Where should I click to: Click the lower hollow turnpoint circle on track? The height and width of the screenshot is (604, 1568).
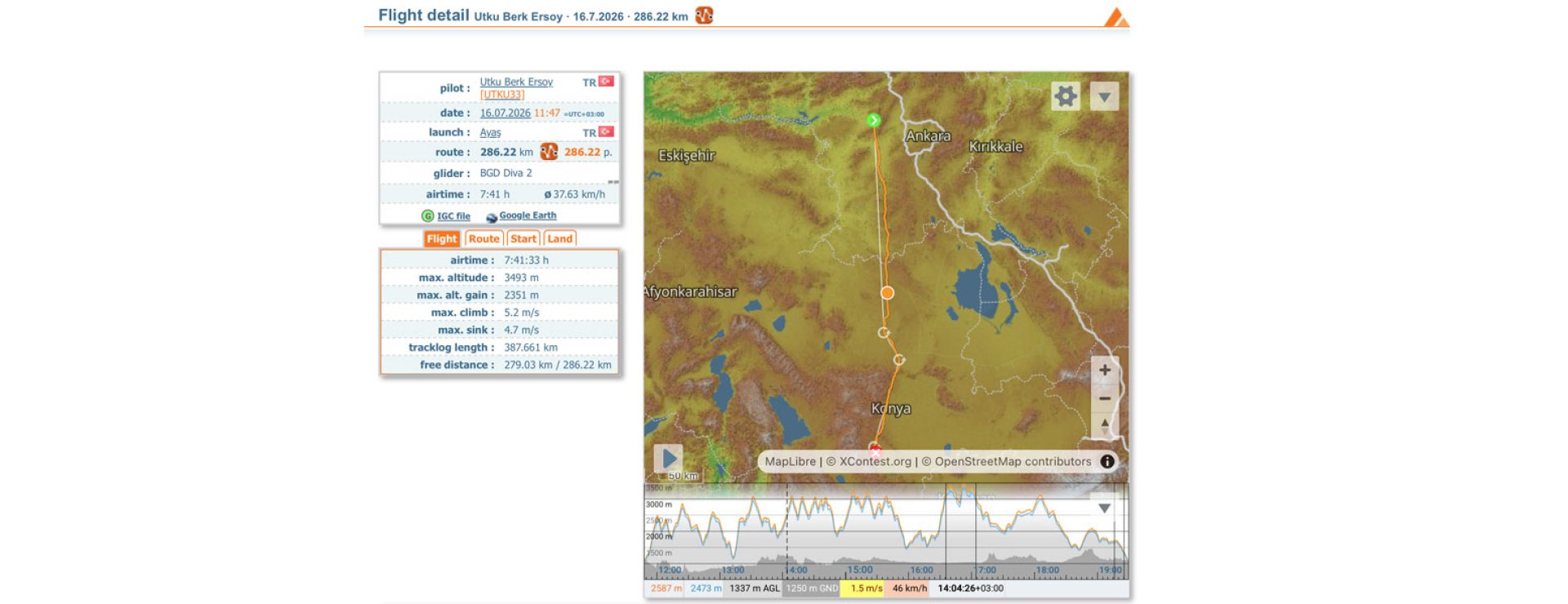tap(898, 360)
